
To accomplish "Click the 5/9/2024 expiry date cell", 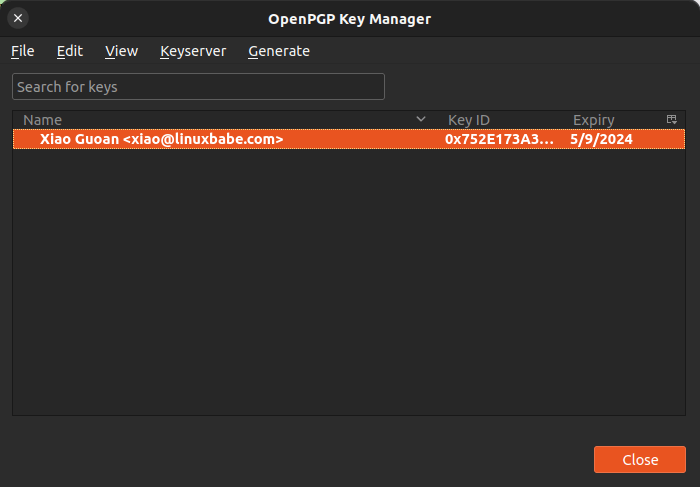I will [x=601, y=139].
